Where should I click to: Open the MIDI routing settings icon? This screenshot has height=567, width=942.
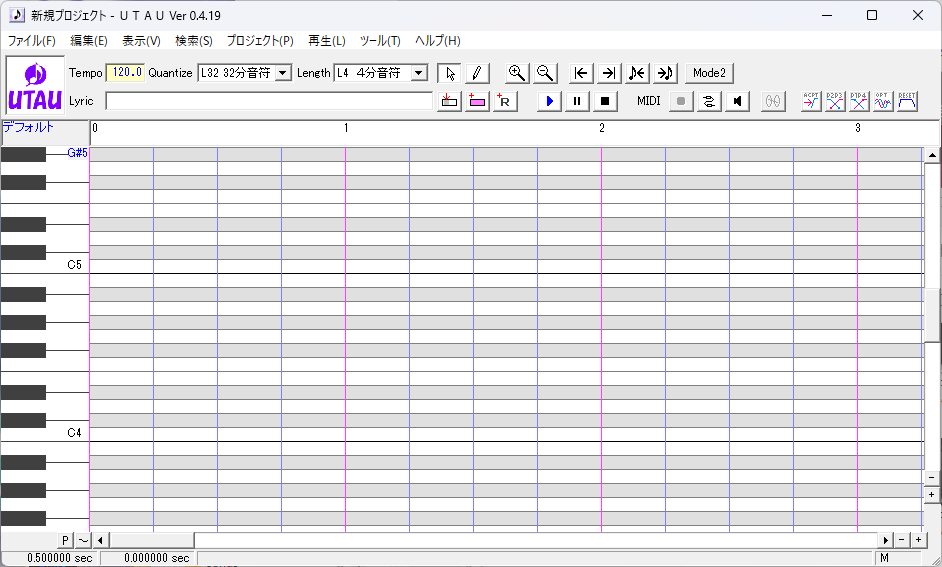click(x=709, y=101)
